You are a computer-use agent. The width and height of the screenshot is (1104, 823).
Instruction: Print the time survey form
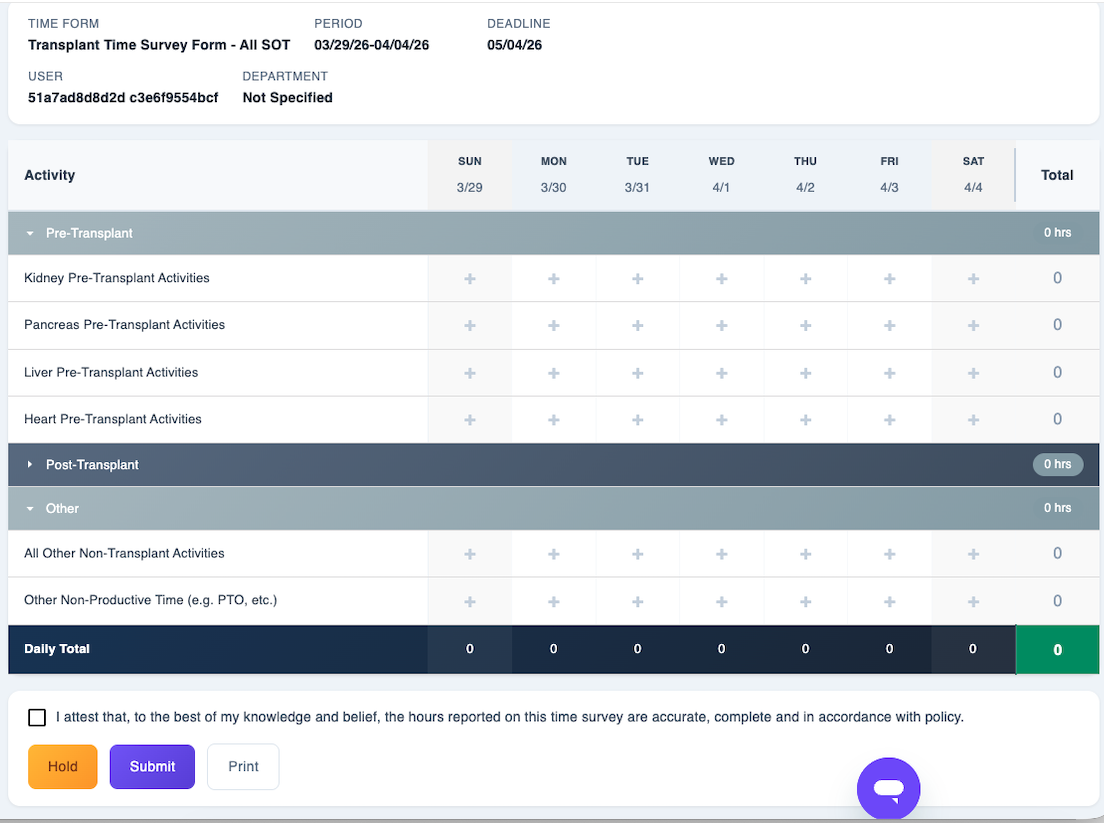tap(243, 767)
